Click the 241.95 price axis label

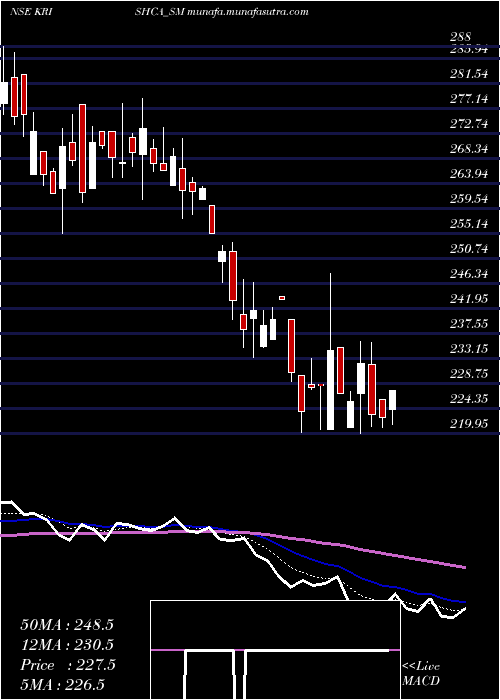(469, 299)
